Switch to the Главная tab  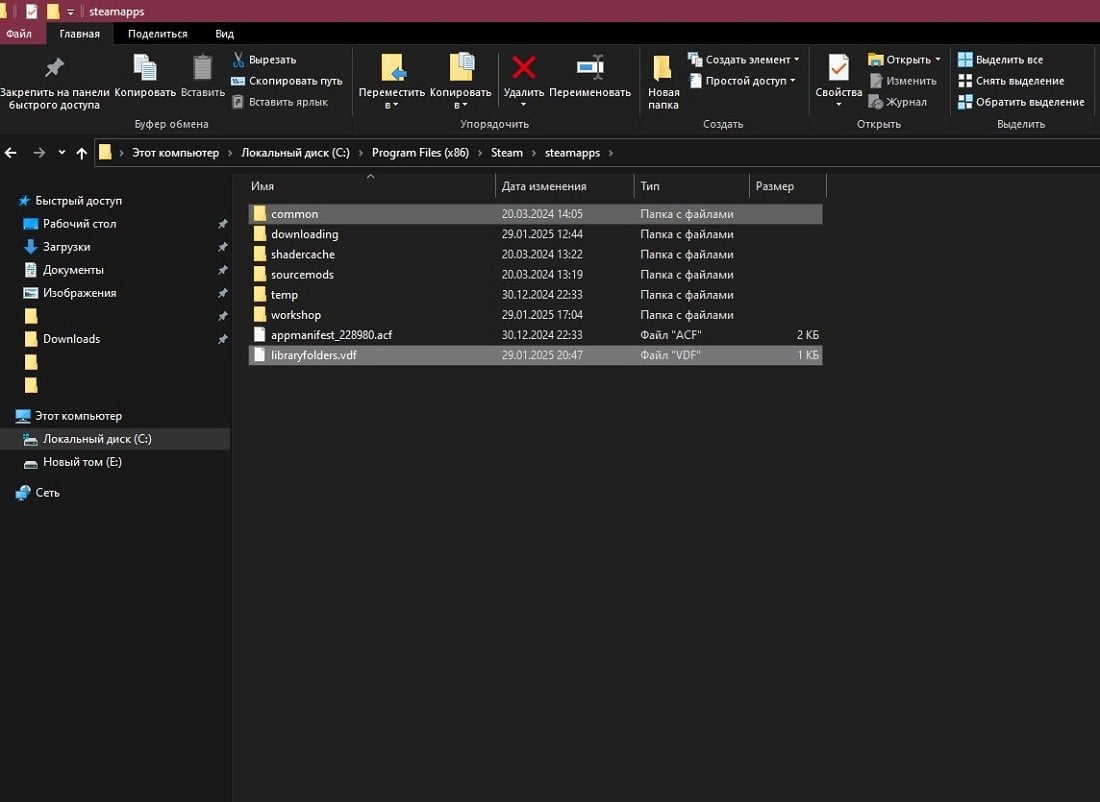[x=79, y=34]
